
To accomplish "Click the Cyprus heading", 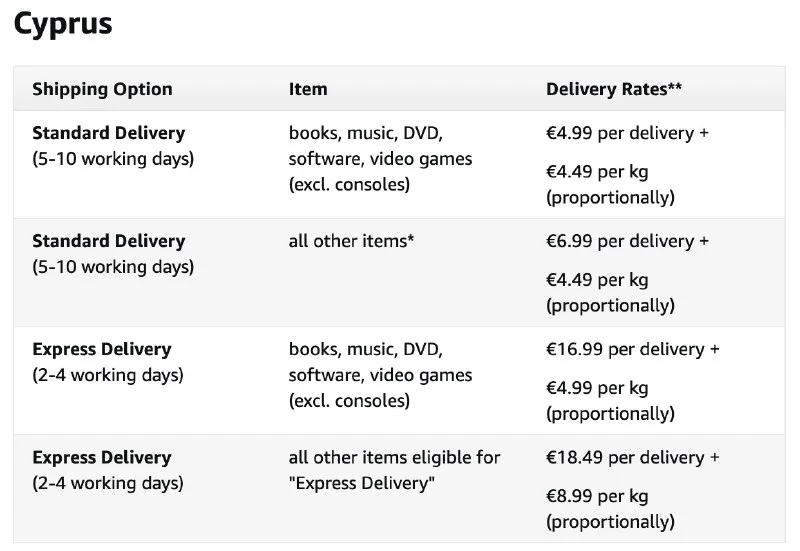I will pos(63,24).
